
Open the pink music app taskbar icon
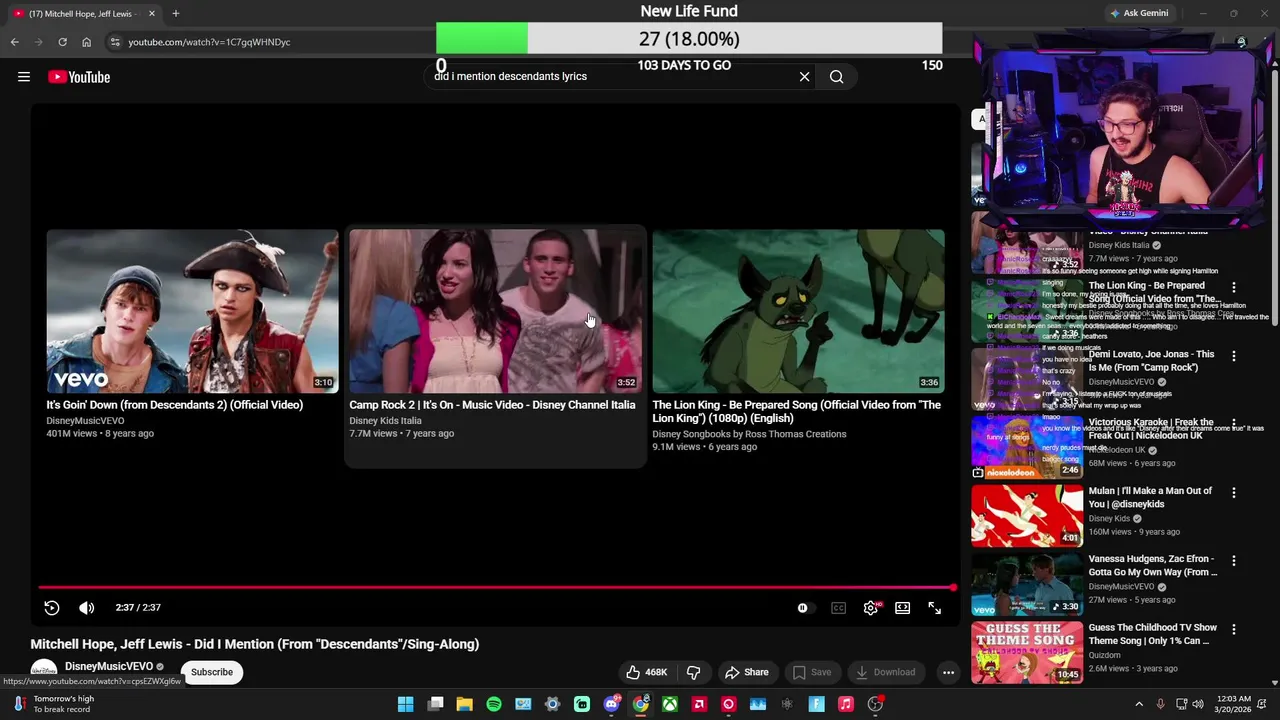click(x=846, y=704)
